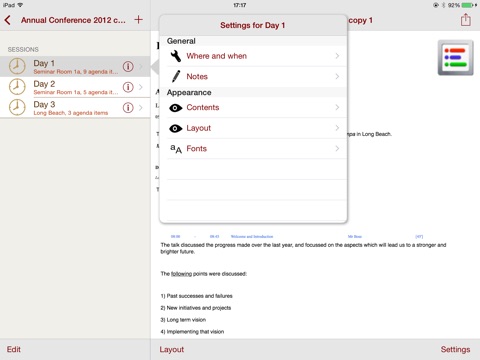Click the Wi-Fi icon in status bar
480x360 pixels.
tap(20, 5)
